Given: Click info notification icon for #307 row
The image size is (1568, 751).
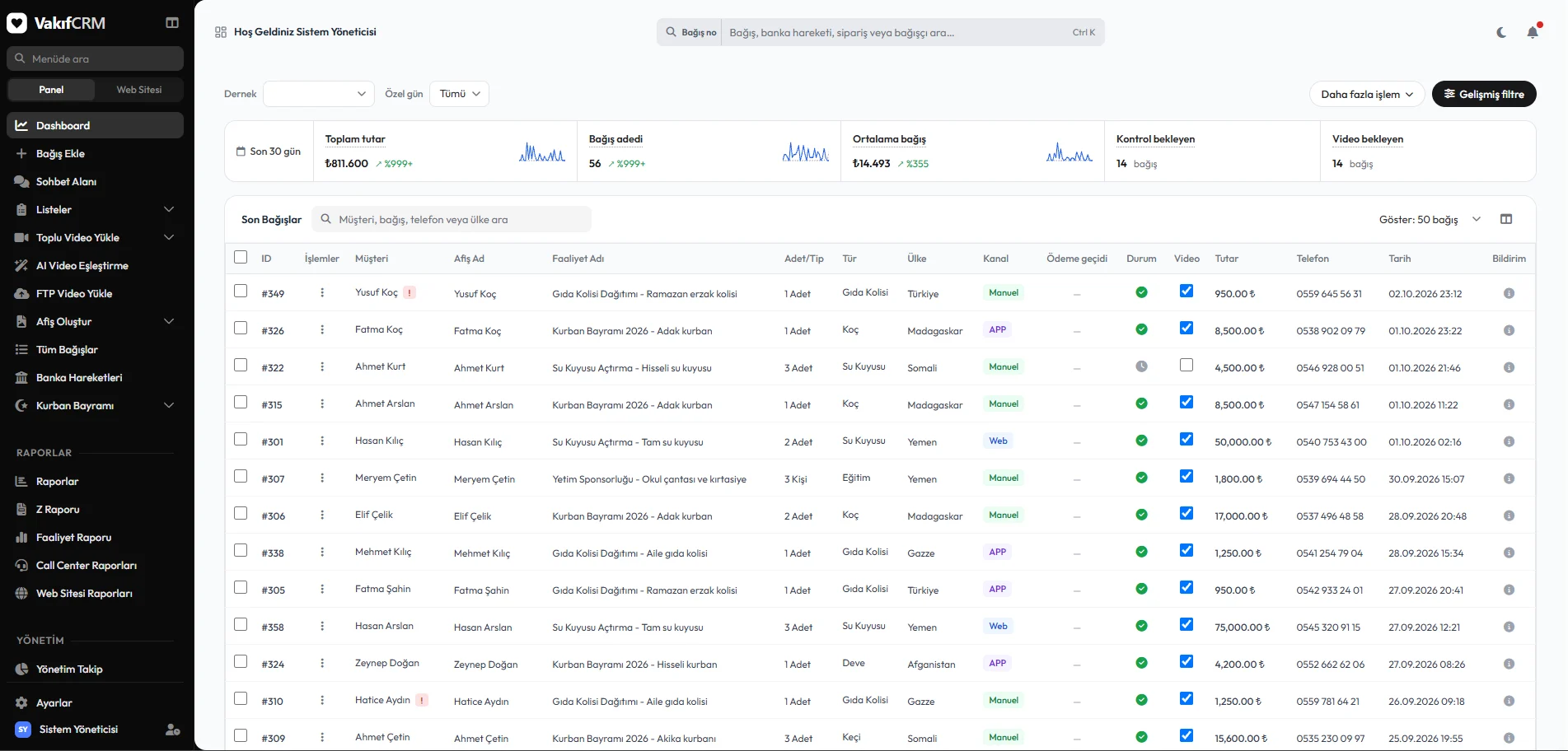Looking at the screenshot, I should [1509, 478].
